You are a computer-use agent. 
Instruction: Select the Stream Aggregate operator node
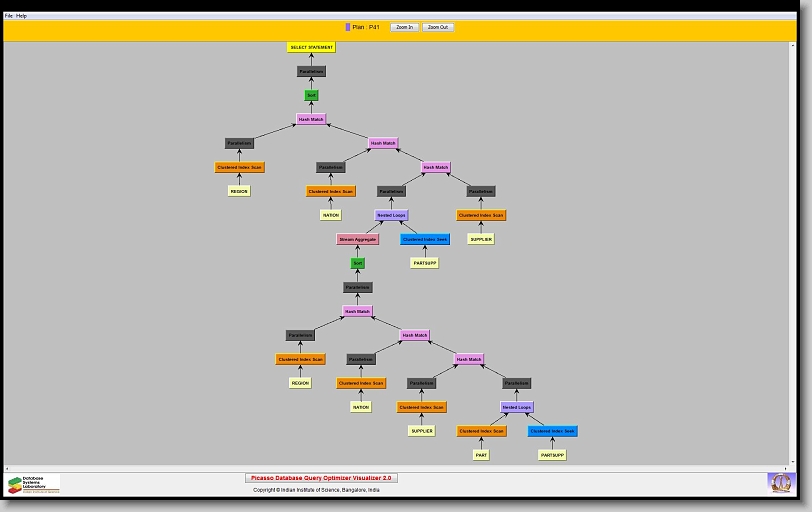click(x=357, y=239)
